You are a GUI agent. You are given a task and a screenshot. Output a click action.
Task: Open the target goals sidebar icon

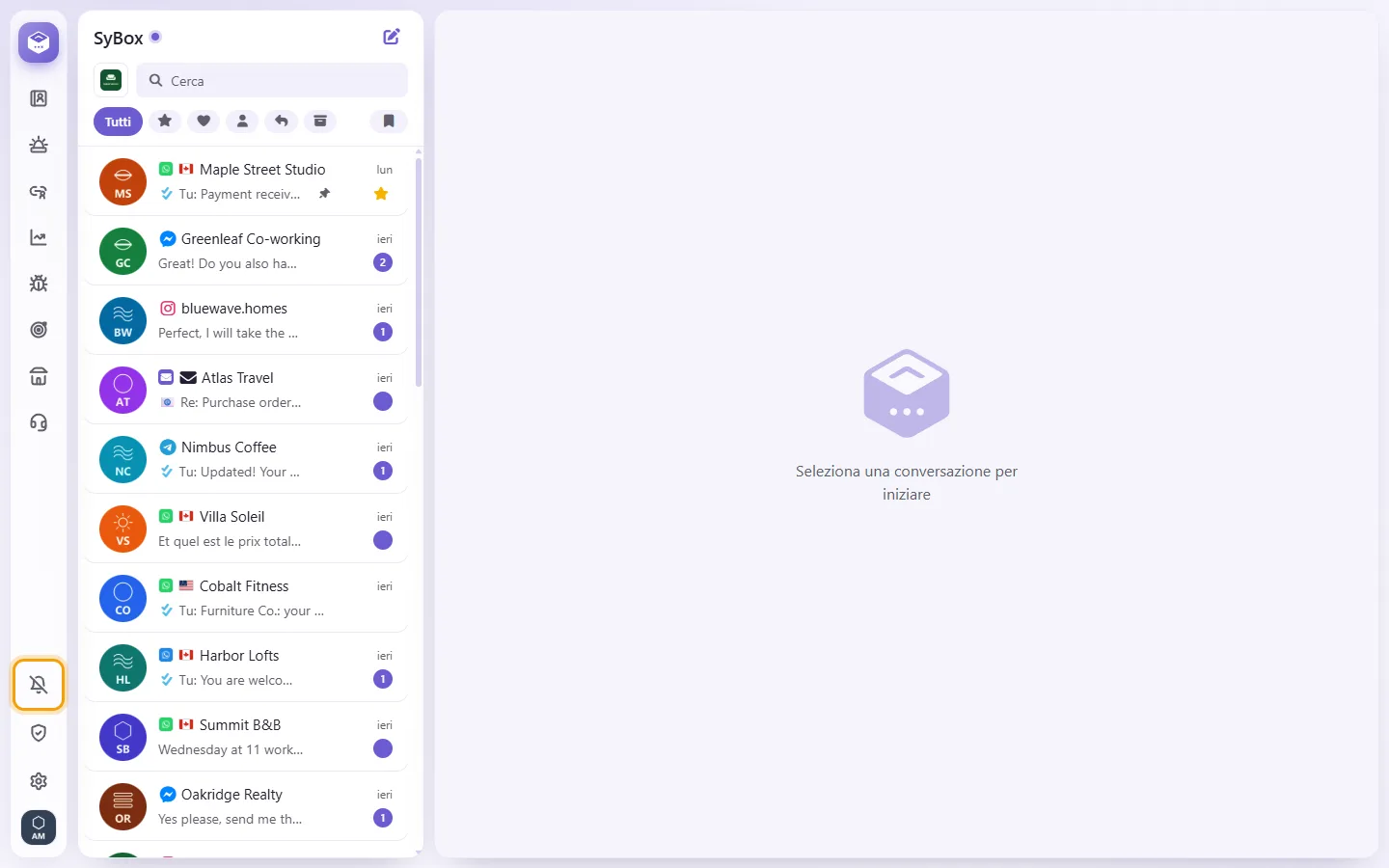pyautogui.click(x=39, y=330)
